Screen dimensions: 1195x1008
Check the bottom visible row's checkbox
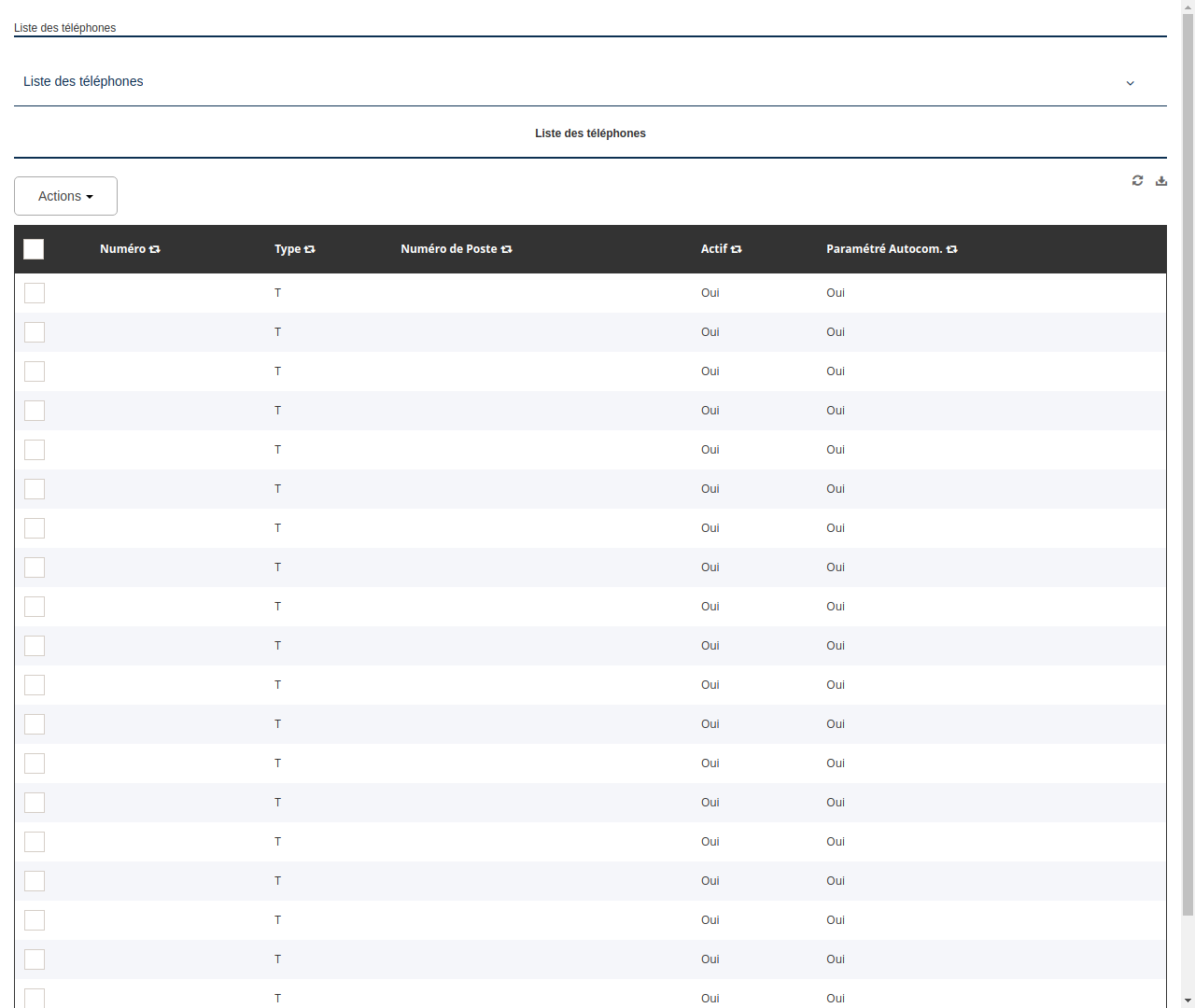click(35, 998)
